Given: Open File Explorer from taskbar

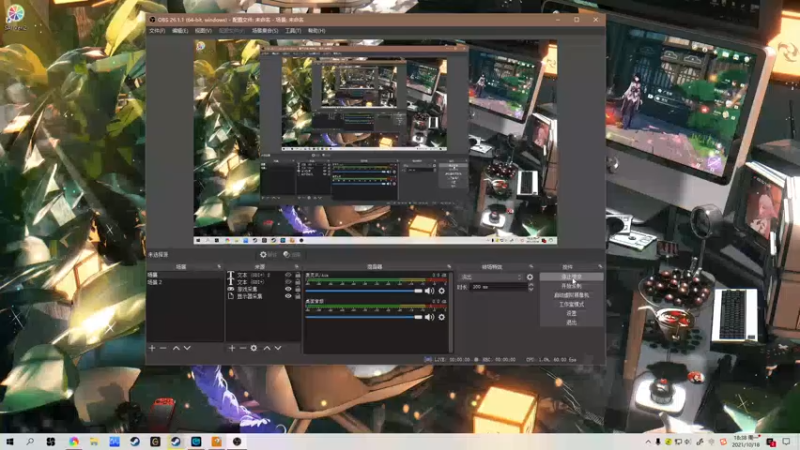Looking at the screenshot, I should [x=94, y=441].
